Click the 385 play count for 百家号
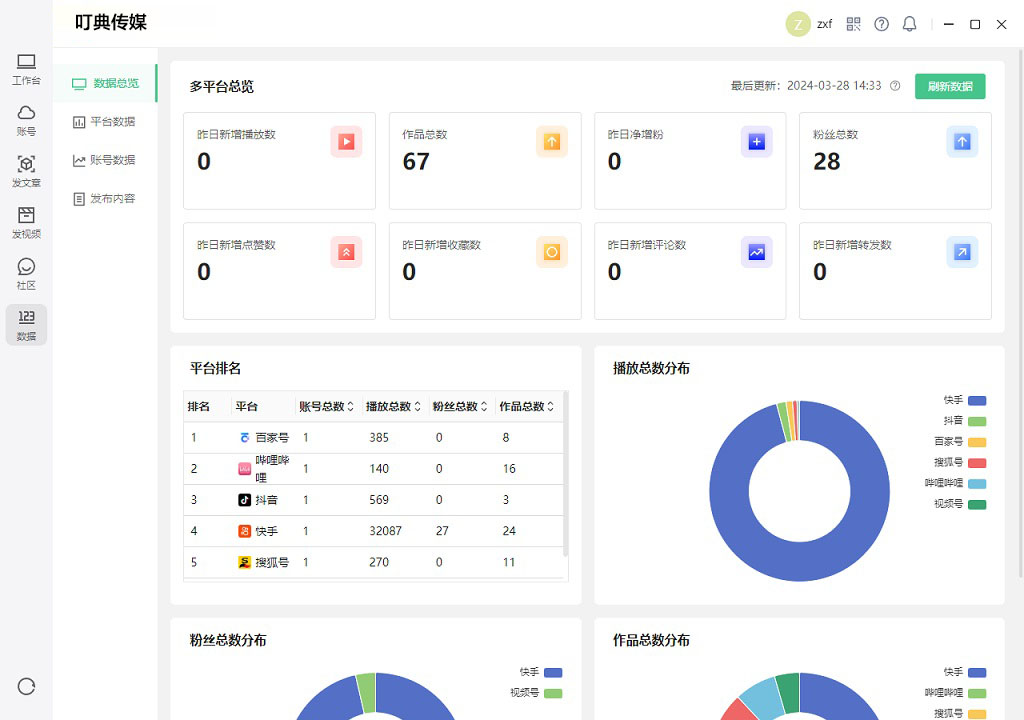The width and height of the screenshot is (1024, 720). [x=379, y=438]
